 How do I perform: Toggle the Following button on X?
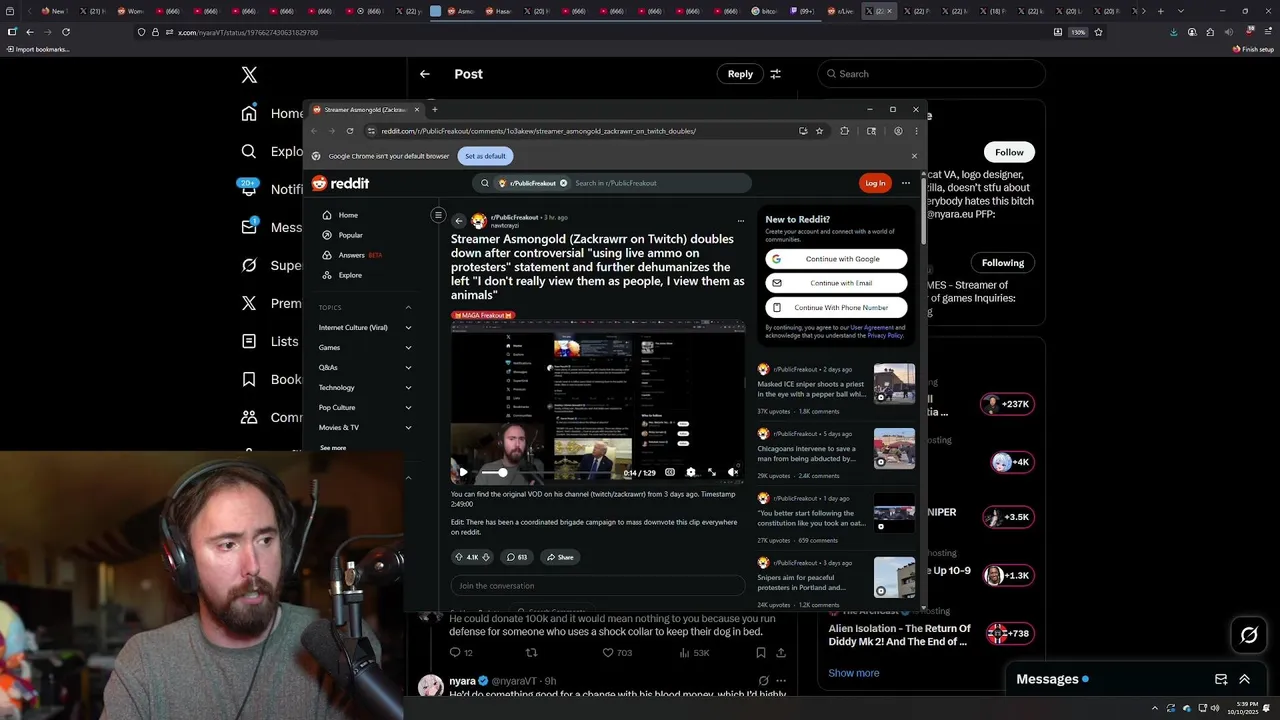coord(1003,263)
